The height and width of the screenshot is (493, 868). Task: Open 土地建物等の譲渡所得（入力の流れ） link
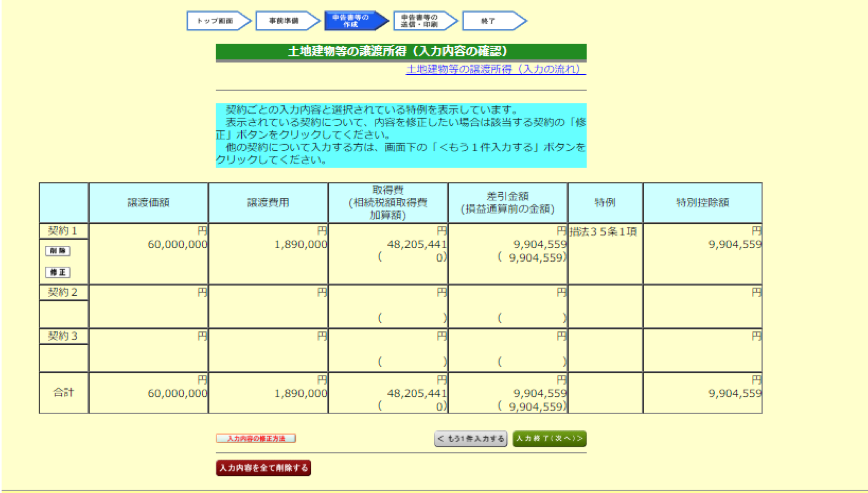tap(494, 69)
